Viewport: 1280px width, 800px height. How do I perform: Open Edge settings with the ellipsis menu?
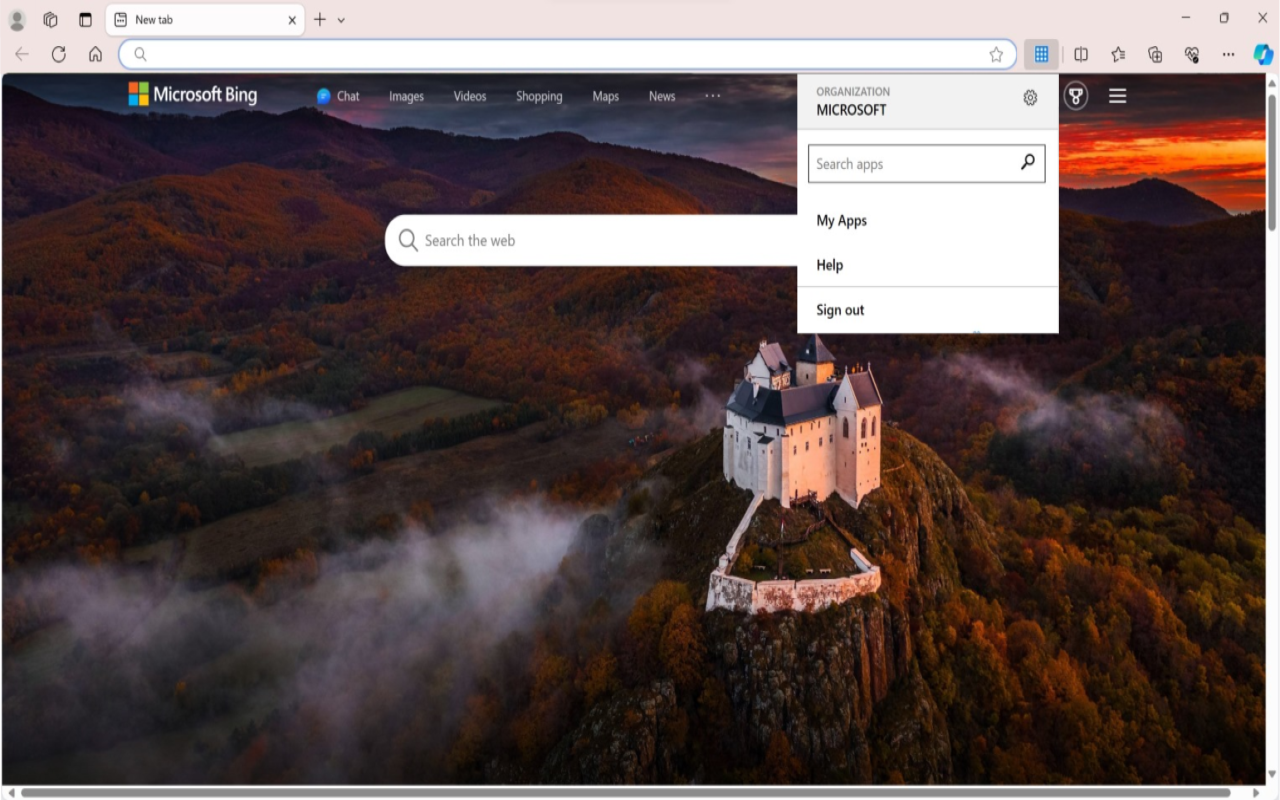point(1228,54)
